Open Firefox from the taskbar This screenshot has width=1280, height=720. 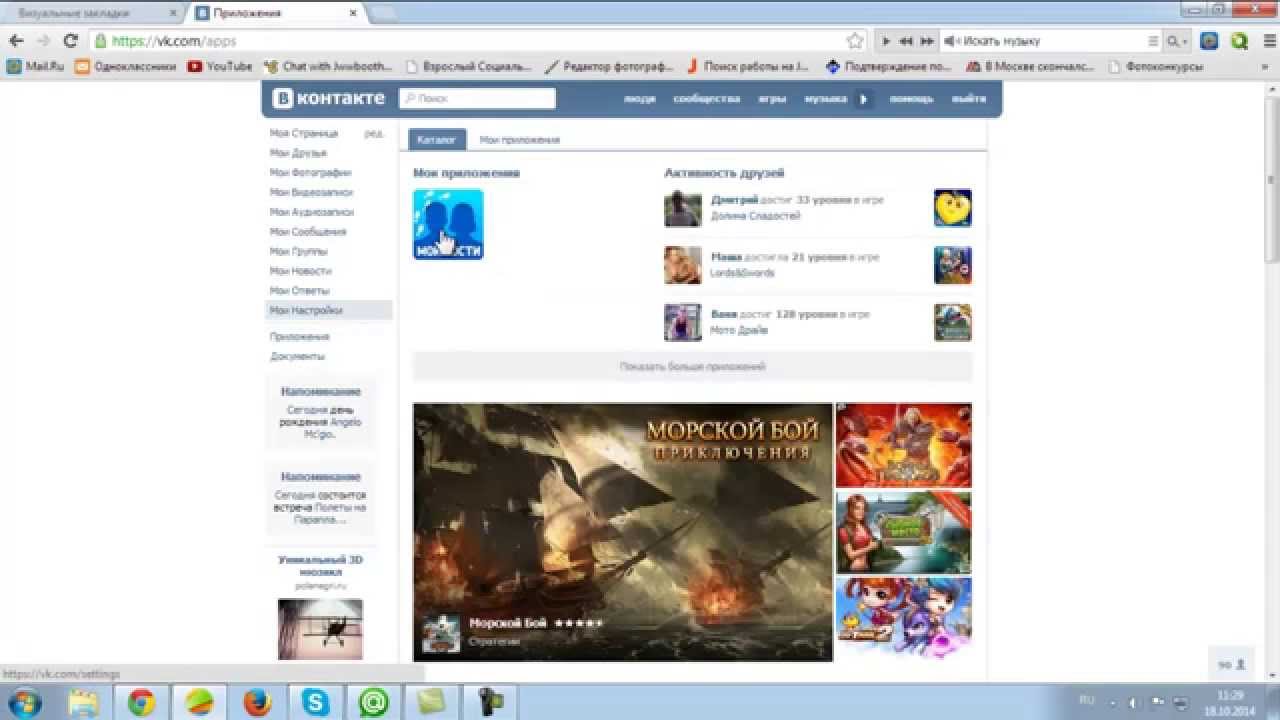tap(257, 702)
